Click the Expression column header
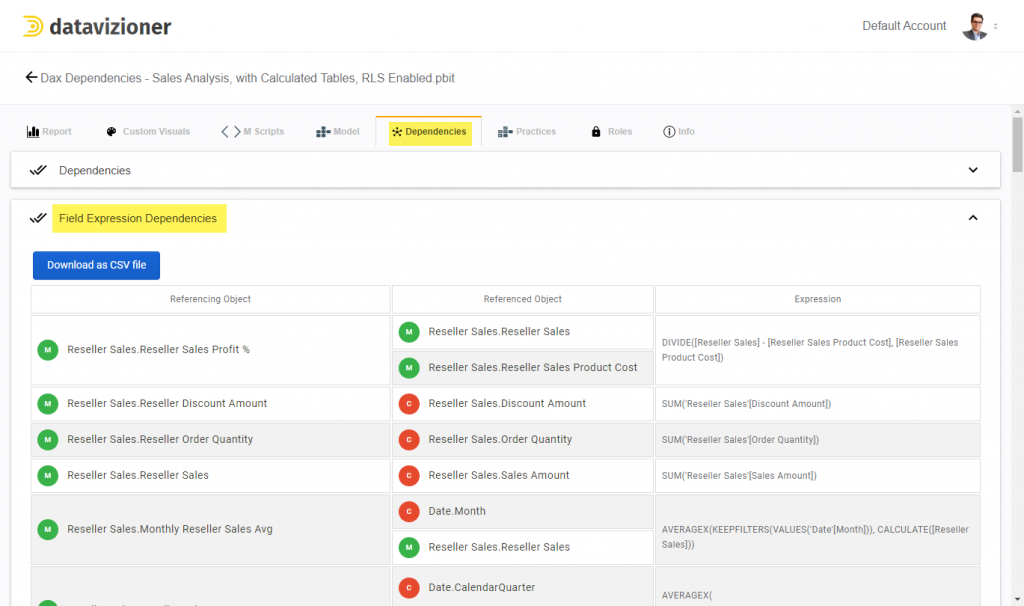Image resolution: width=1024 pixels, height=606 pixels. coord(818,299)
